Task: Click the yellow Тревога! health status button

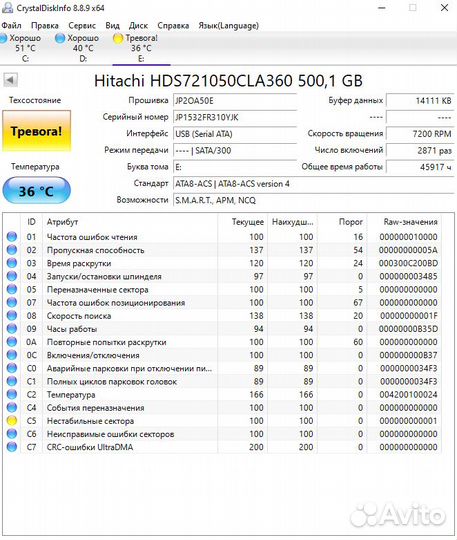Action: 37,131
